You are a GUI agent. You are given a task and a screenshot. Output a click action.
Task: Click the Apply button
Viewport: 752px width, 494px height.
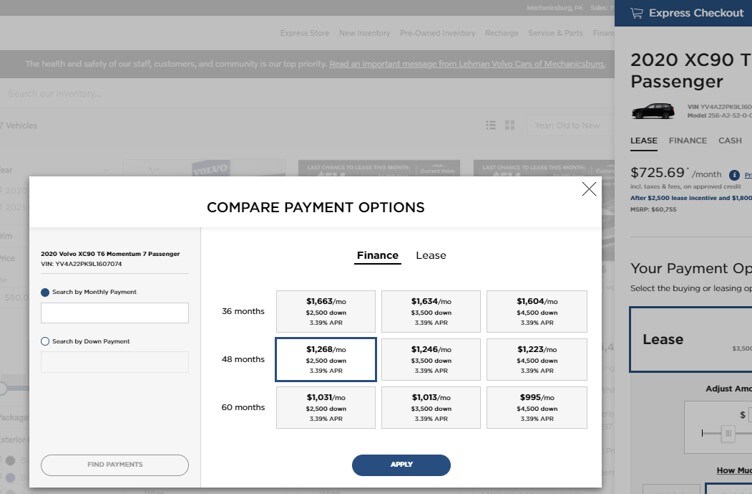pos(401,465)
